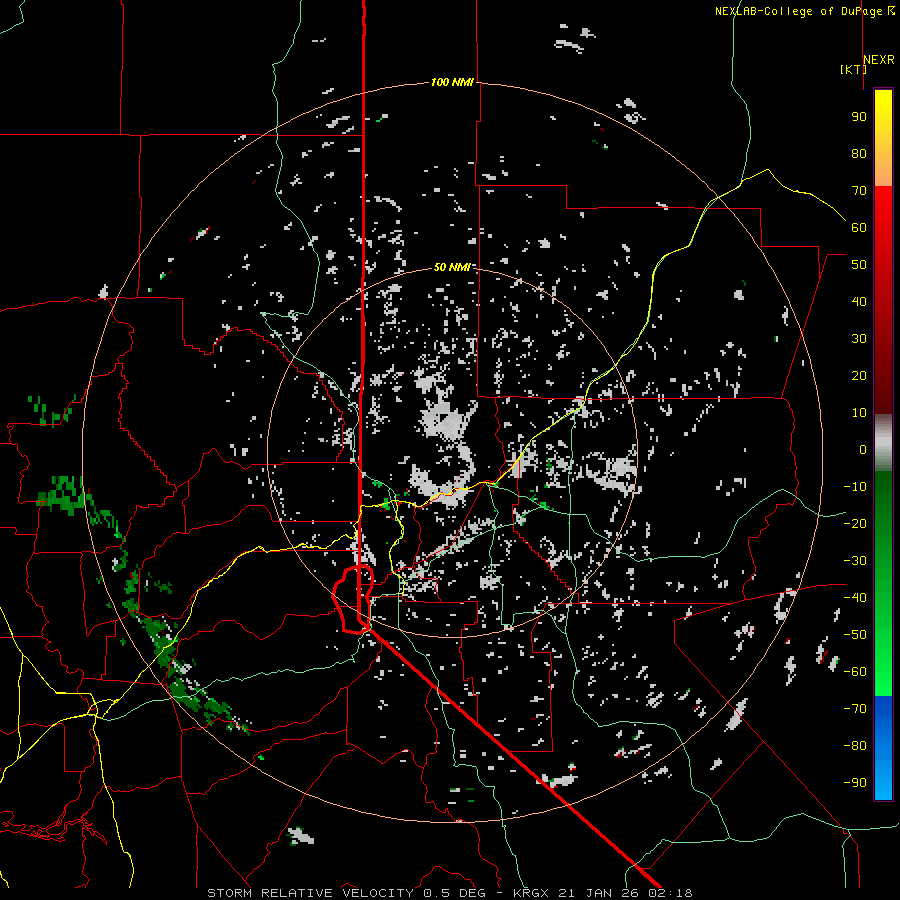Viewport: 900px width, 900px height.
Task: Select the -30 value on velocity scale
Action: 855,561
